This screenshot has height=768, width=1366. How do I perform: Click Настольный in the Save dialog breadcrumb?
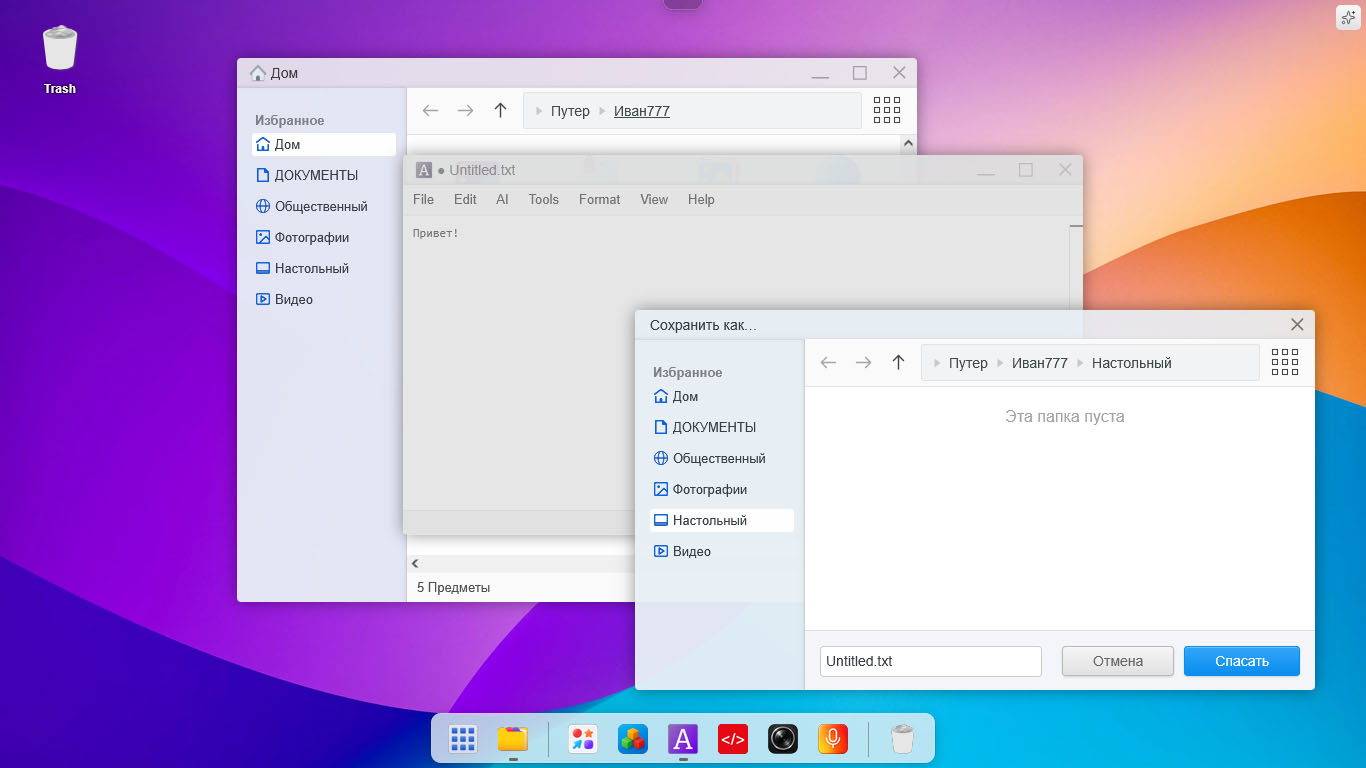[1132, 363]
